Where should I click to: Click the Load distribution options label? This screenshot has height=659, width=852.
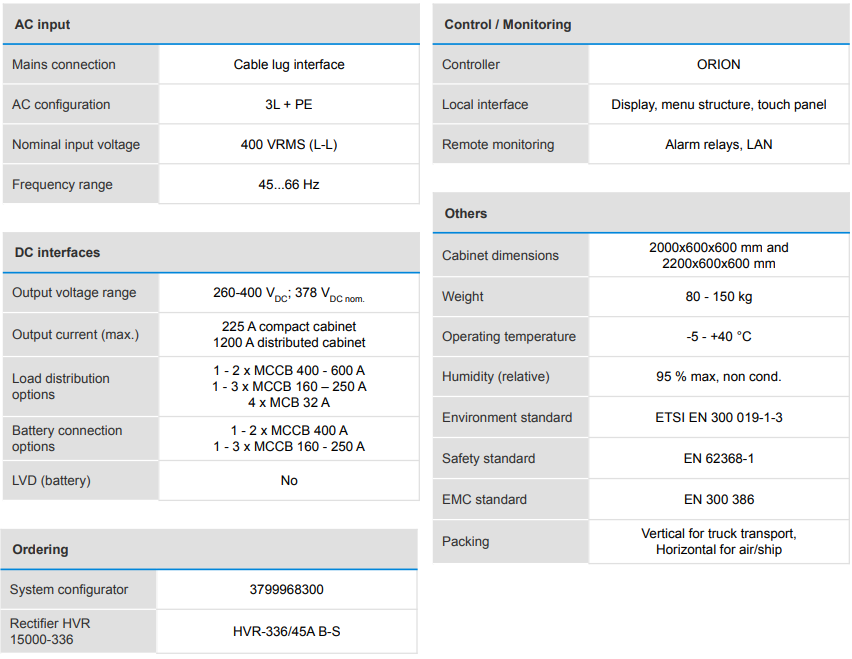(x=61, y=386)
